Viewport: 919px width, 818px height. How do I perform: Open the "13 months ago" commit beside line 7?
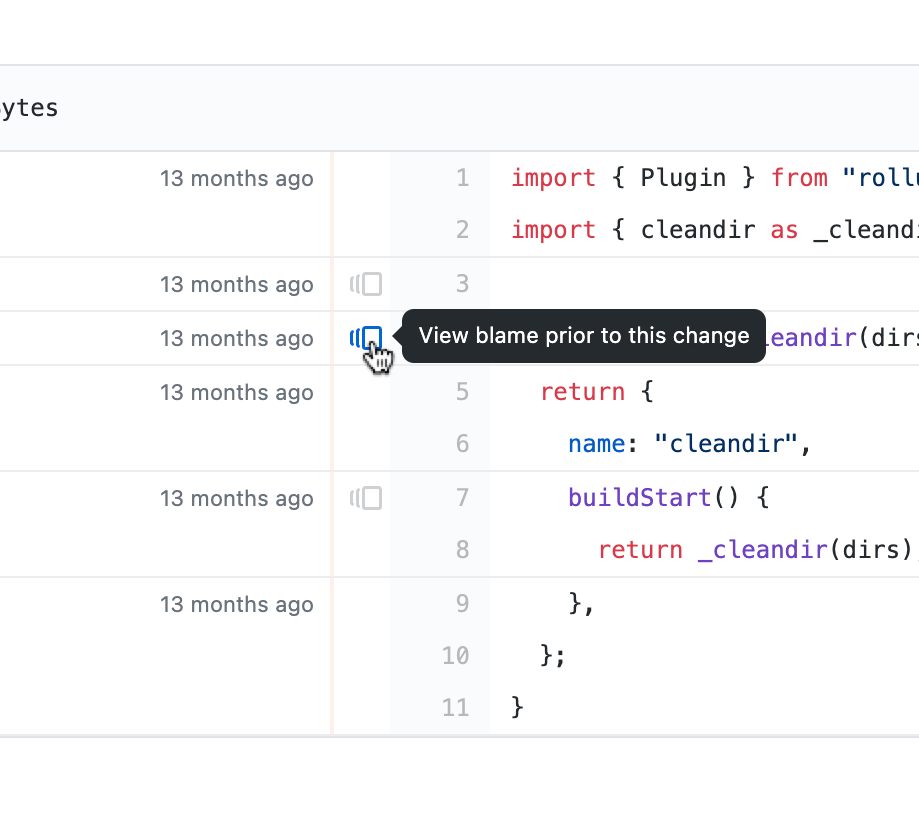[237, 498]
